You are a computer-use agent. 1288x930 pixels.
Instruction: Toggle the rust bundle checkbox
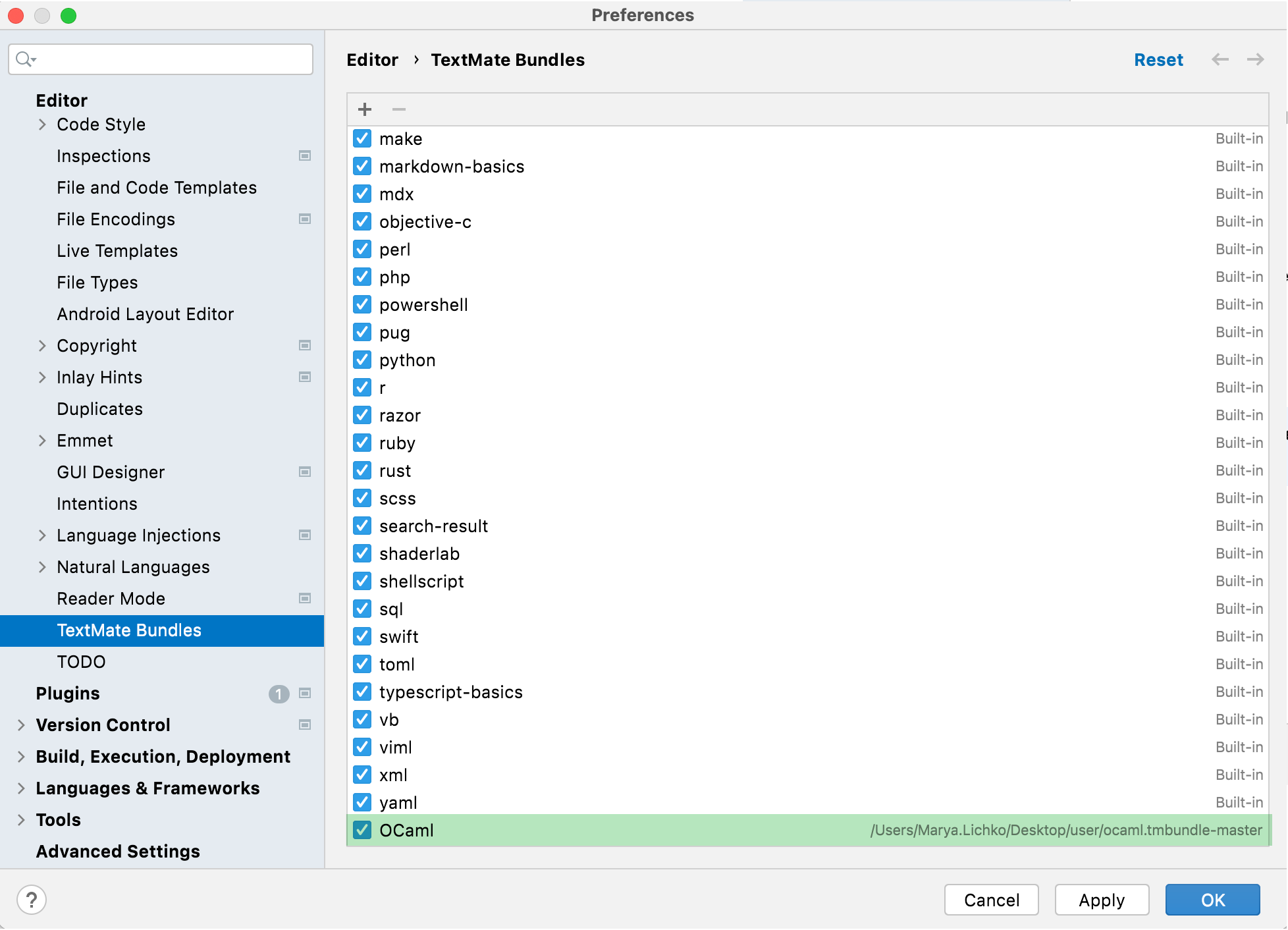pos(362,471)
